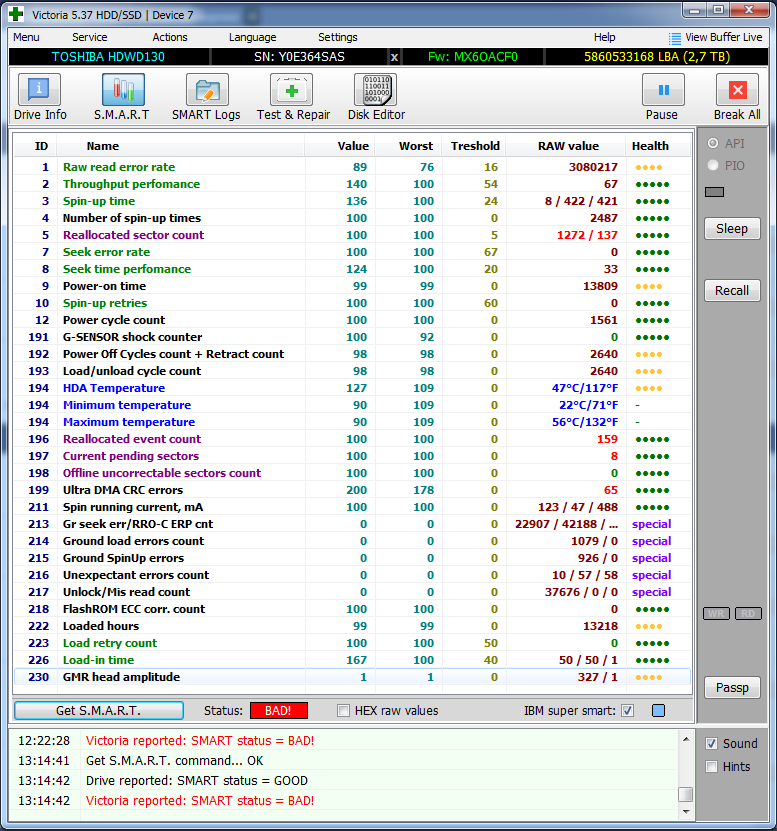Open SMART Logs view
777x831 pixels.
(x=206, y=97)
